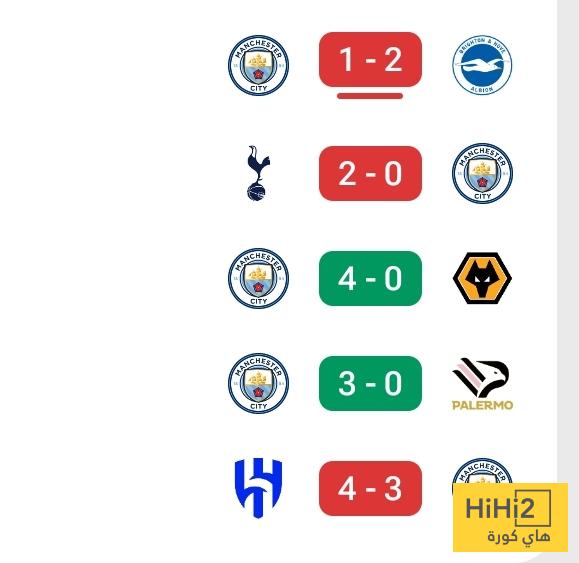This screenshot has width=579, height=563.
Task: Click Manchester City crest beside 3 - 0 score
Action: (x=258, y=383)
